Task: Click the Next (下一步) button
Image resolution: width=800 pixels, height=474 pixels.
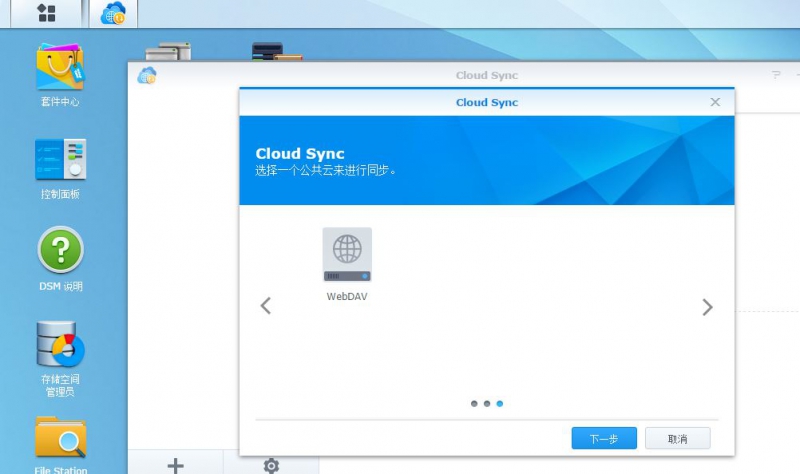Action: pos(604,438)
